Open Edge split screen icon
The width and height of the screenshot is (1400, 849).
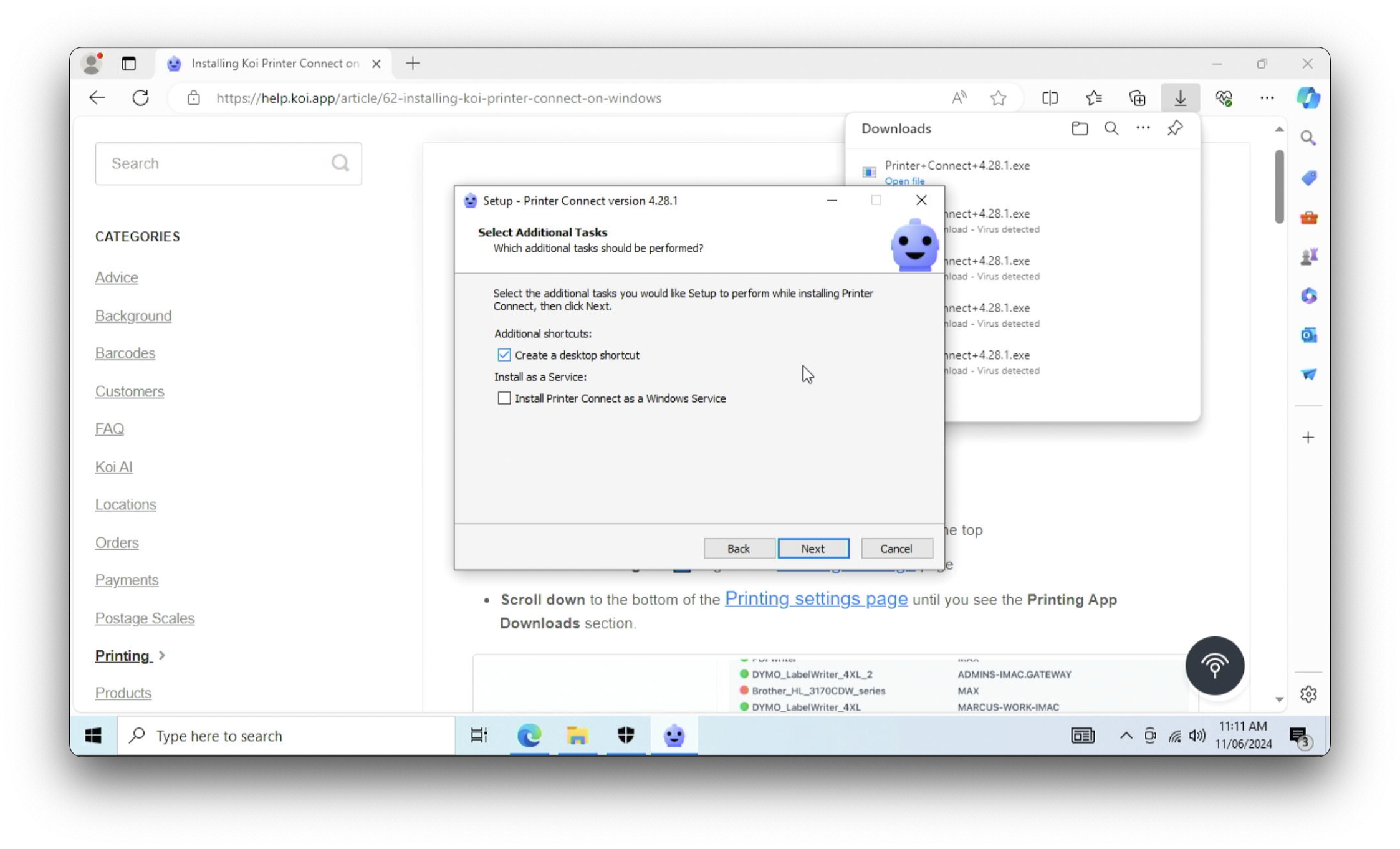(x=1050, y=98)
